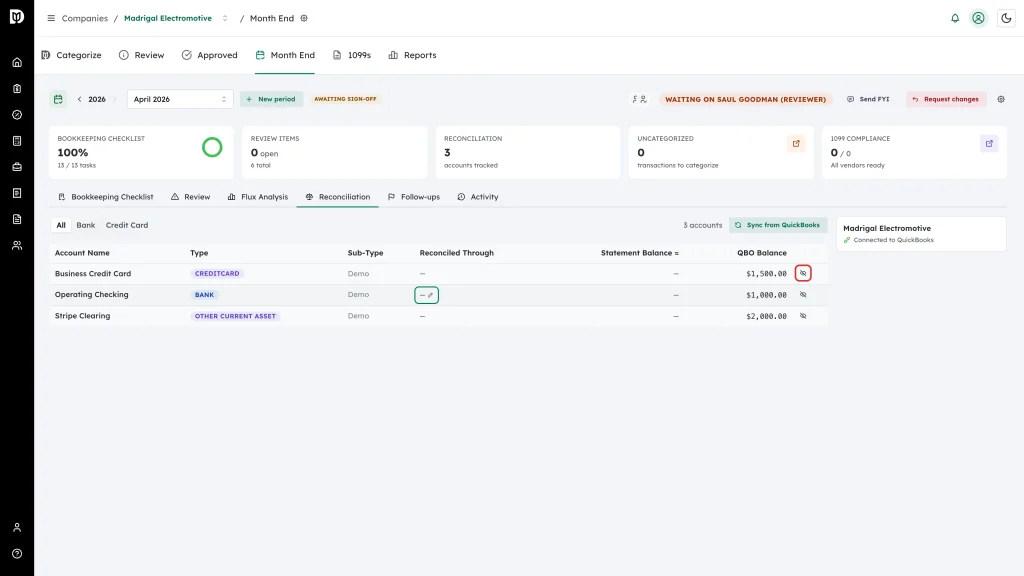The height and width of the screenshot is (576, 1024).
Task: Click the green calendar icon by year
Action: (x=58, y=99)
